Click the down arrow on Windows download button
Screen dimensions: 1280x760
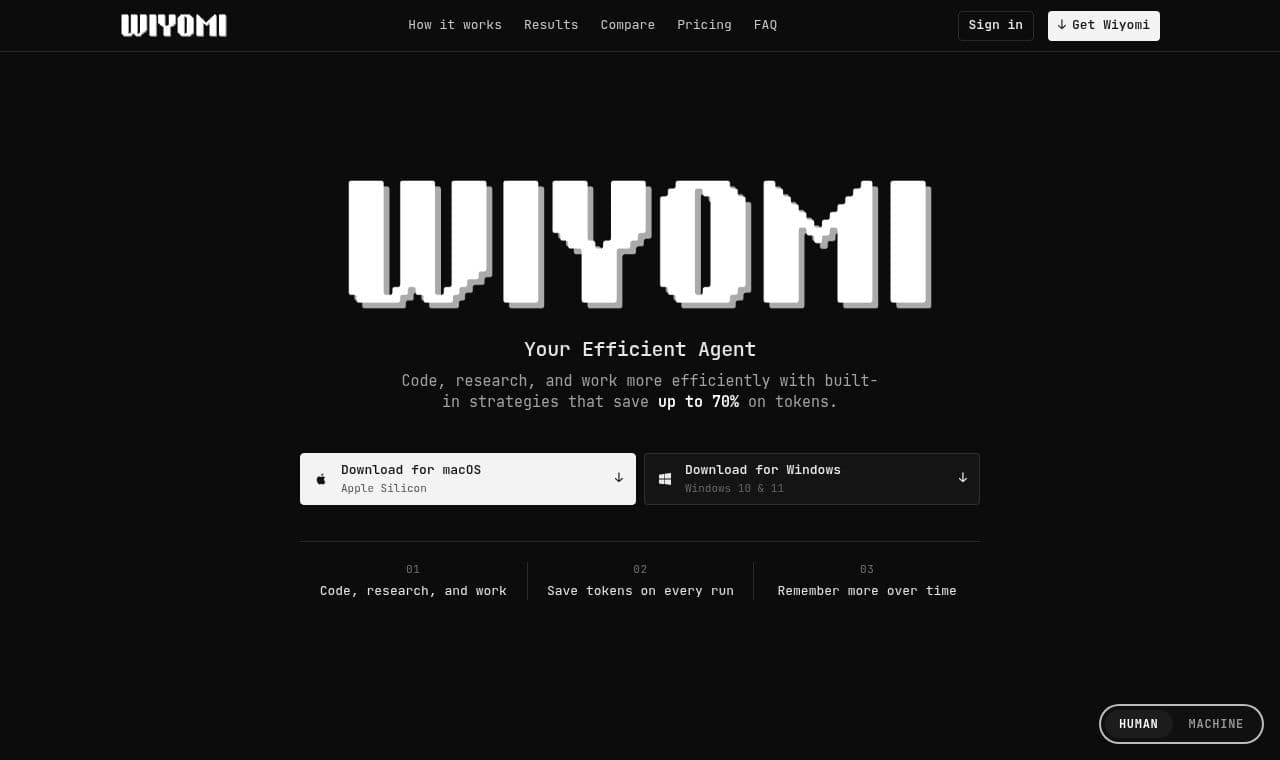click(962, 478)
